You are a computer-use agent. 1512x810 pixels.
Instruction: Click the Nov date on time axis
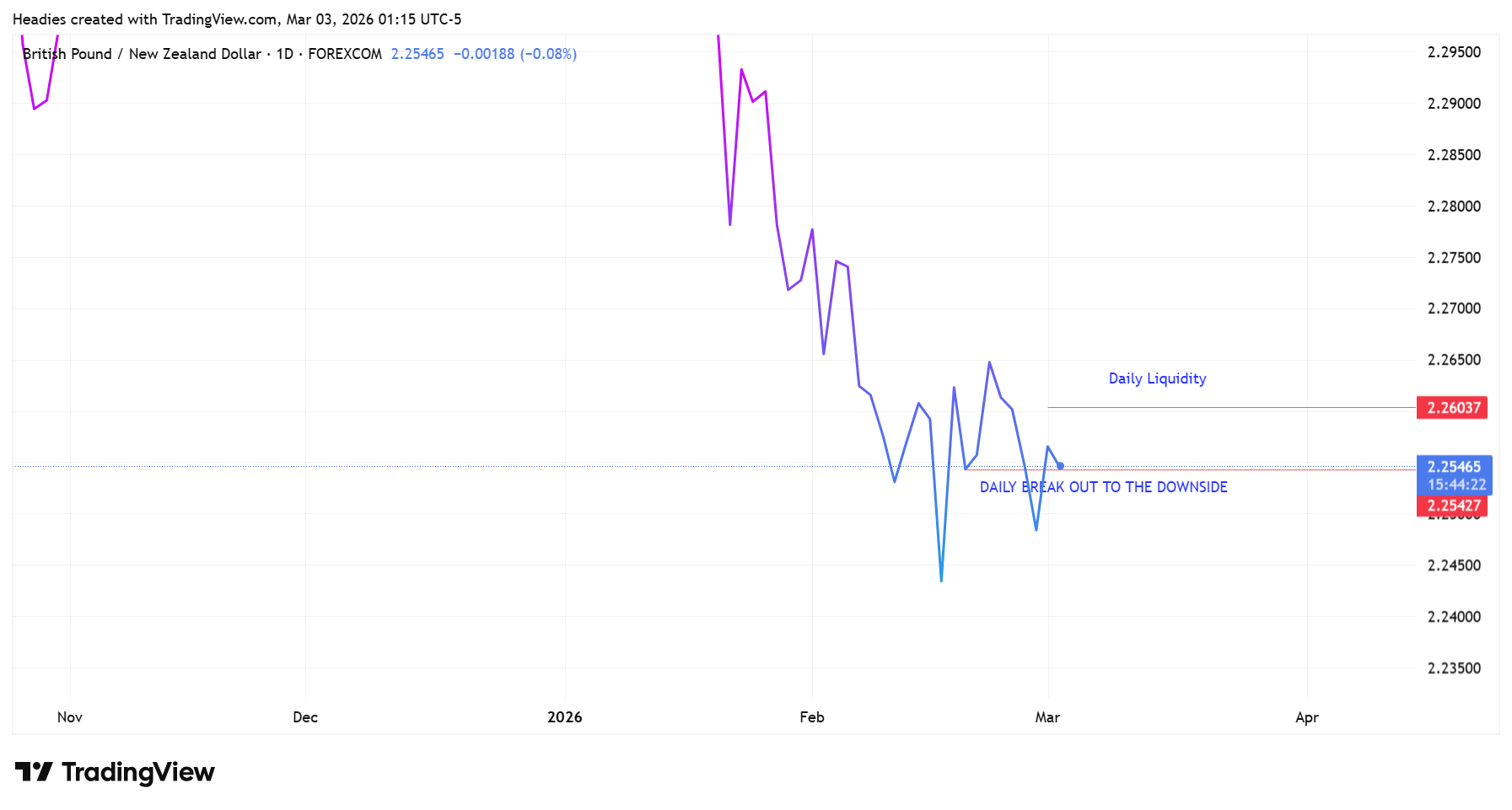point(70,717)
